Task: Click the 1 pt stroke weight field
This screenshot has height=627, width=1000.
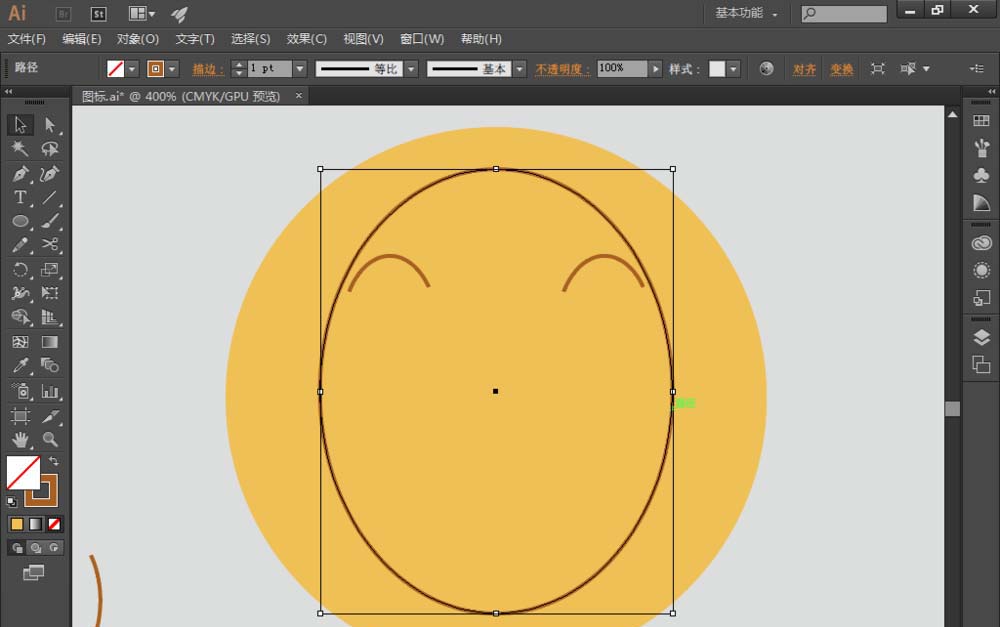Action: click(269, 69)
